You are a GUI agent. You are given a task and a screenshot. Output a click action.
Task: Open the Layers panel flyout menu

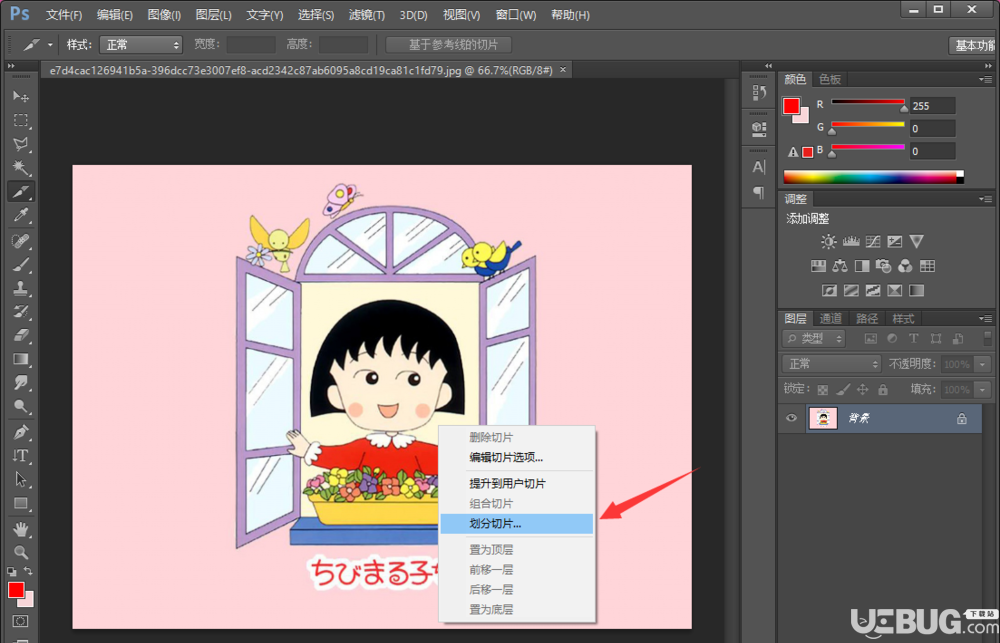(x=985, y=318)
